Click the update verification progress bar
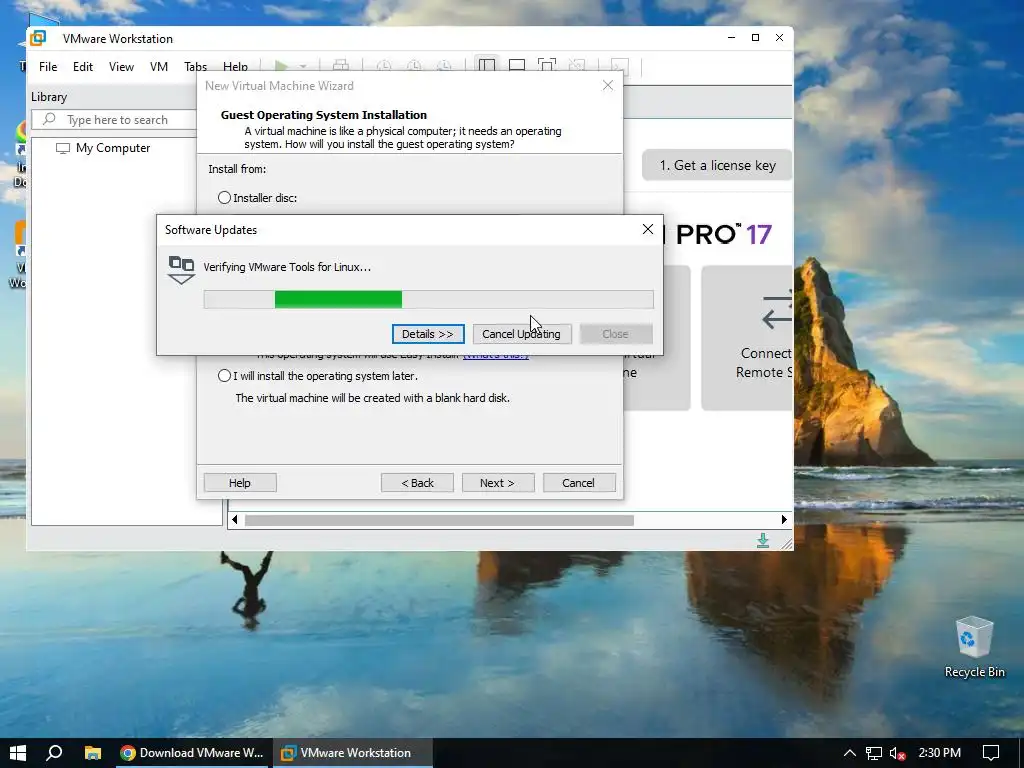 click(428, 299)
